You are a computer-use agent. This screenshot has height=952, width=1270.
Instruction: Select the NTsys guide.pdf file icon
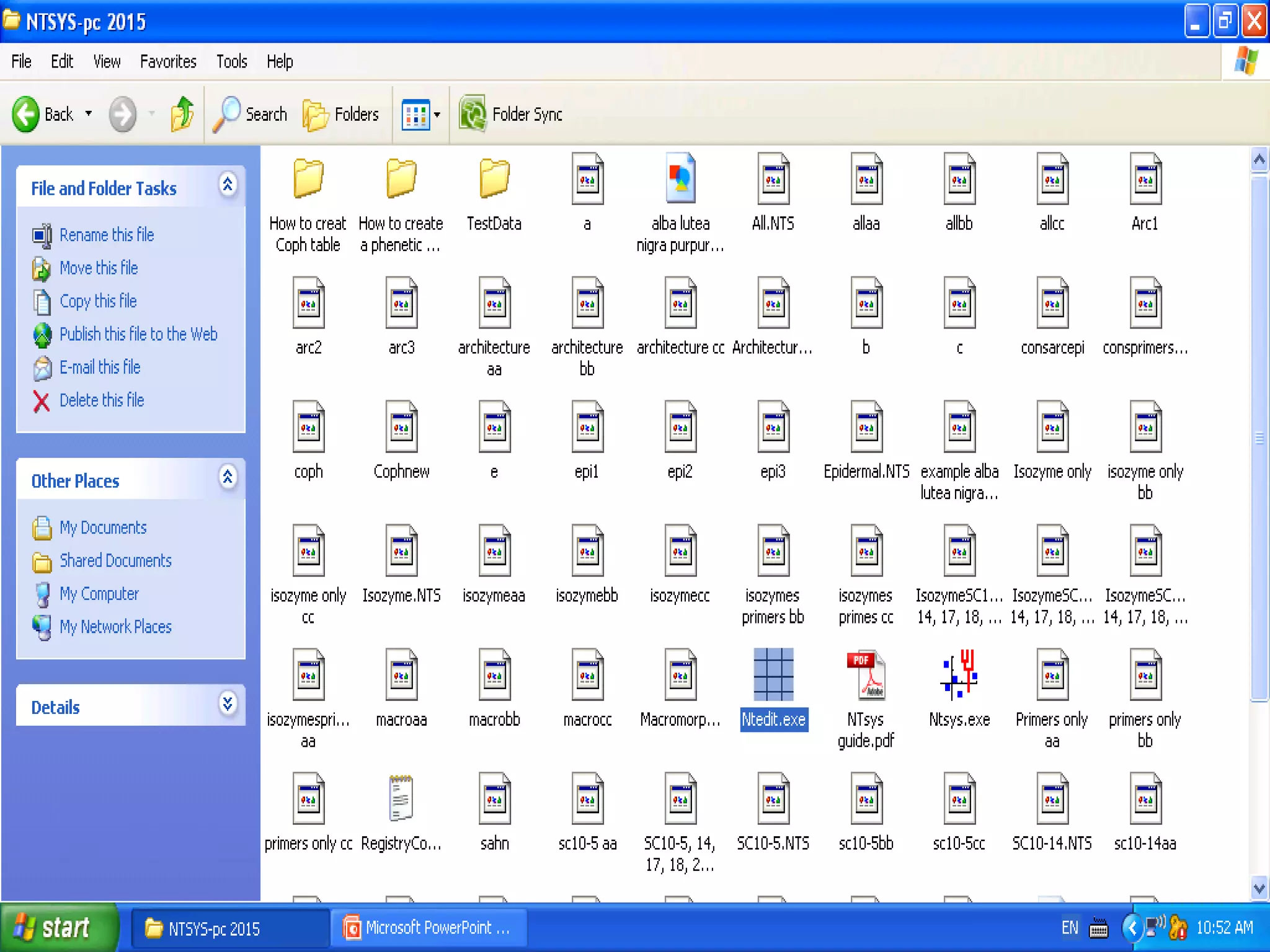tap(866, 676)
